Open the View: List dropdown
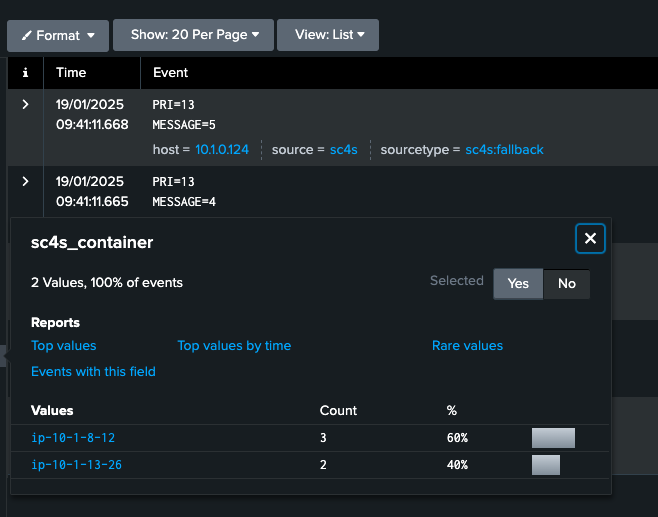 [x=328, y=35]
